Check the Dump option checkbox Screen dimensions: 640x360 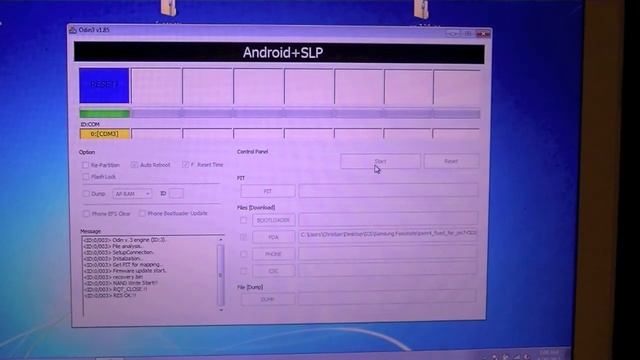[86, 193]
